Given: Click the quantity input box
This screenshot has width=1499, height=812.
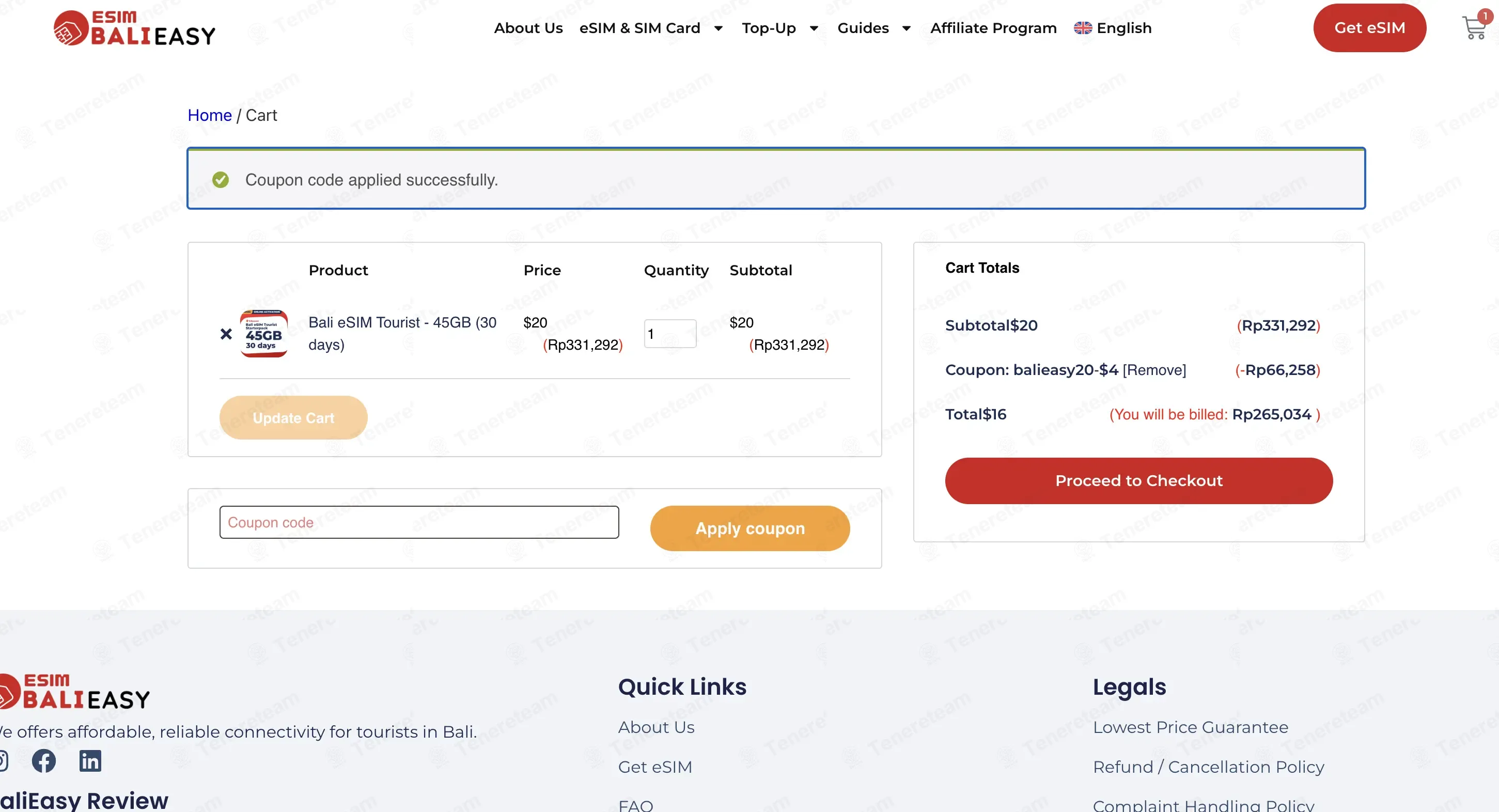Looking at the screenshot, I should (670, 334).
